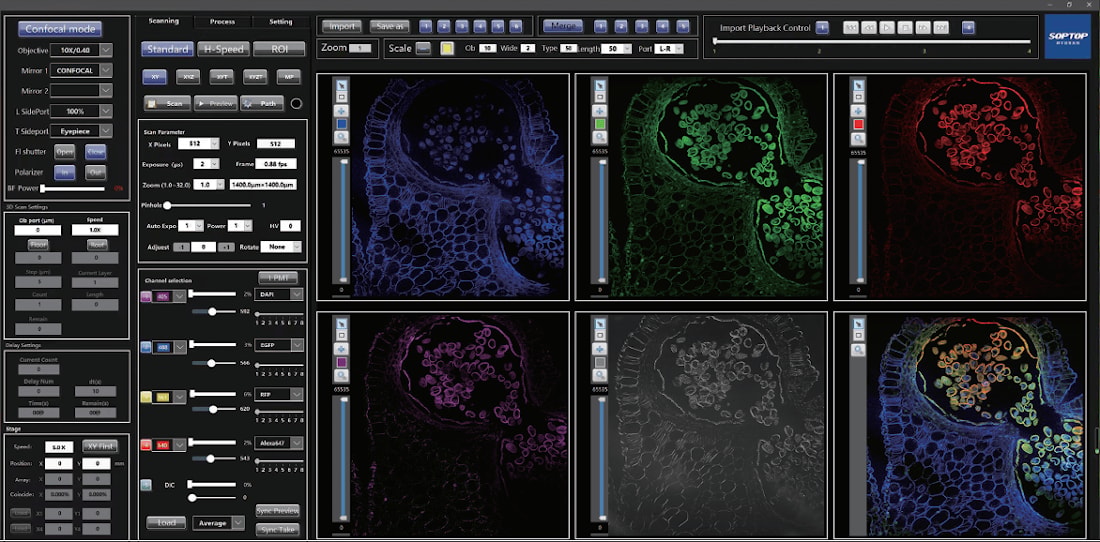Image resolution: width=1100 pixels, height=542 pixels.
Task: Select ROI scanning mode
Action: pyautogui.click(x=279, y=49)
